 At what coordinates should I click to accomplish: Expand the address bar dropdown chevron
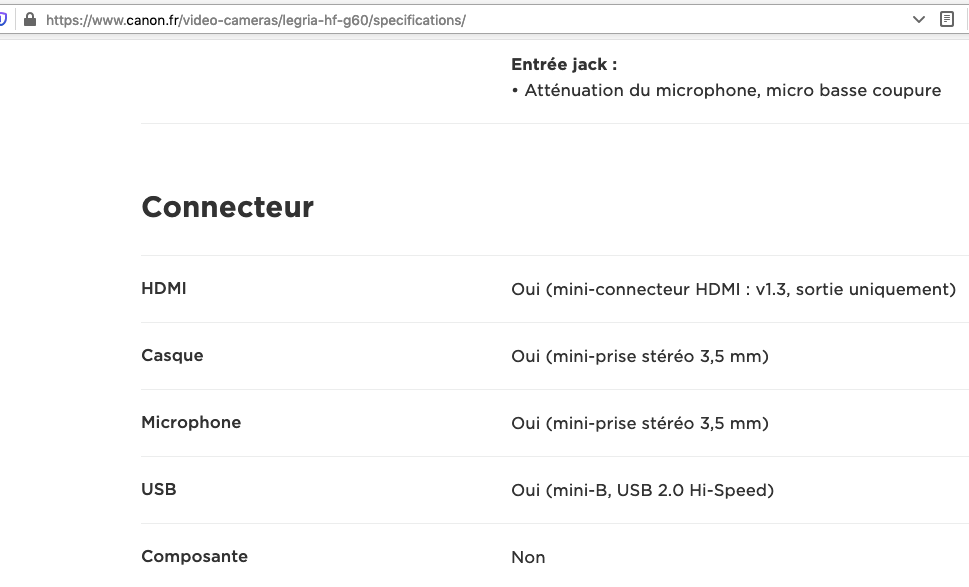[918, 20]
